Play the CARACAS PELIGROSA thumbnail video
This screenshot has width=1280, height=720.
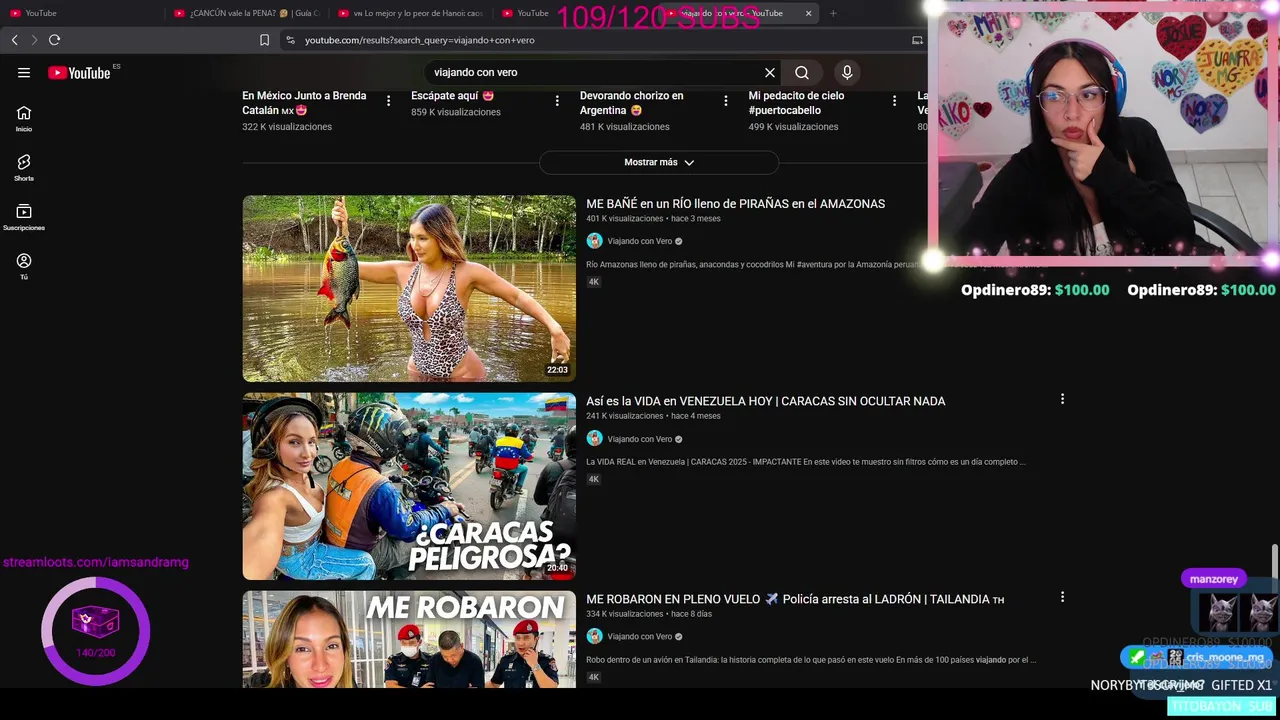[x=409, y=486]
